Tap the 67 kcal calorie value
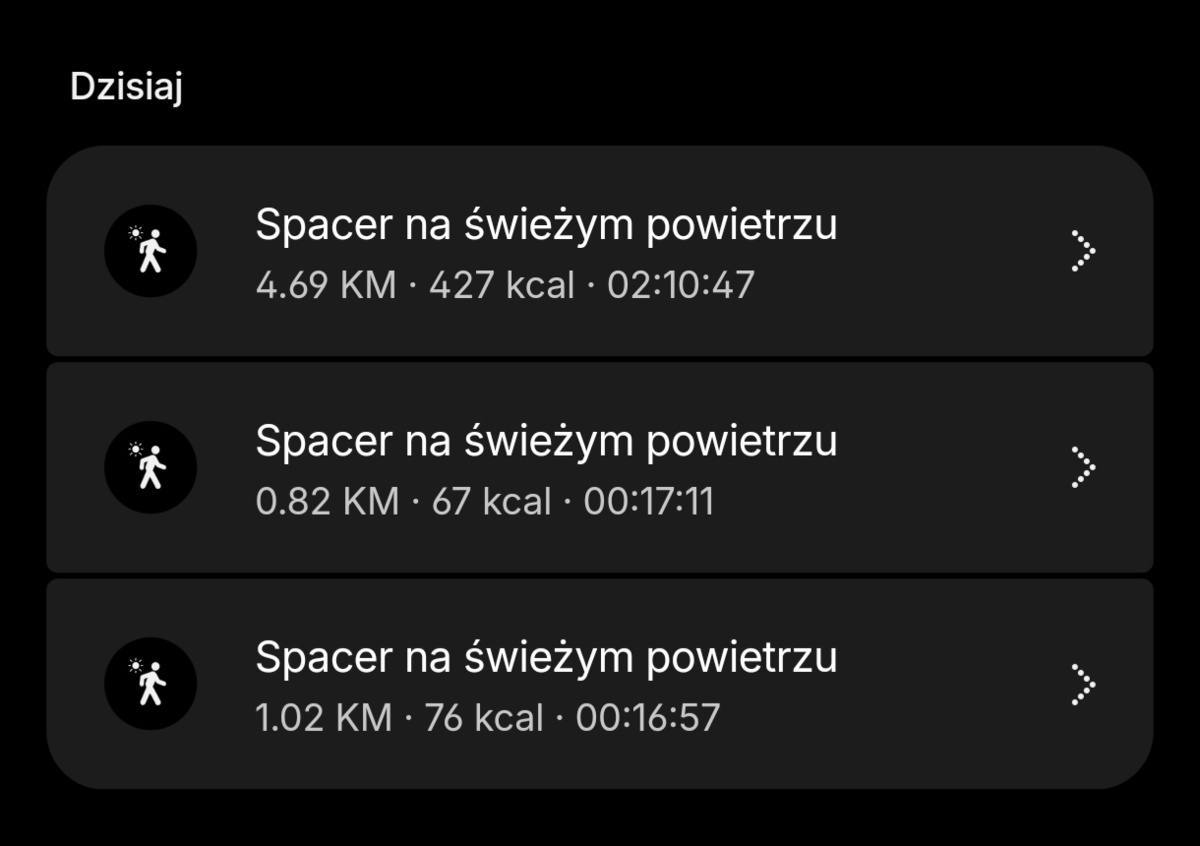This screenshot has height=846, width=1200. (491, 501)
